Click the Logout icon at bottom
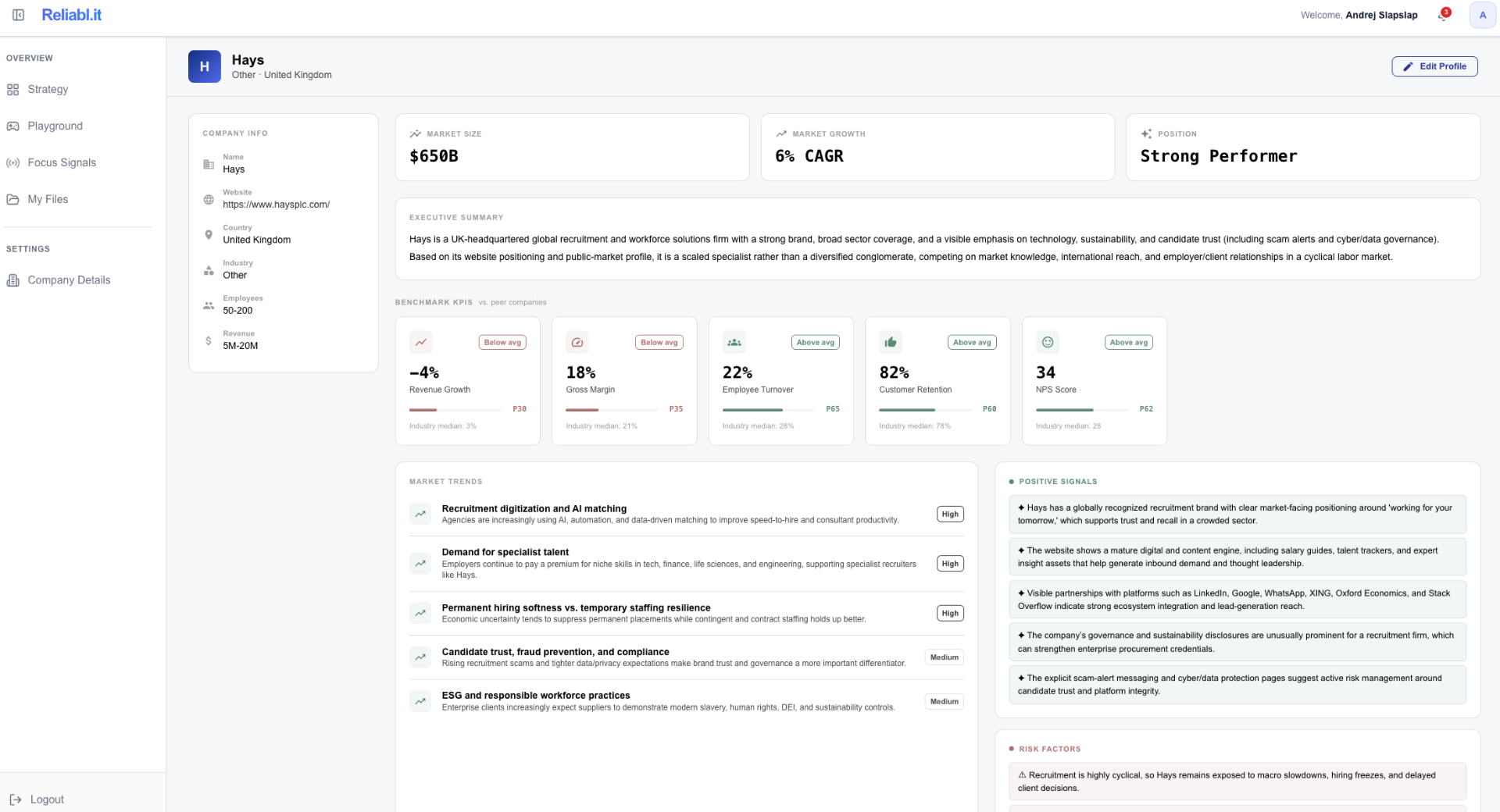Screen dimensions: 1500x812 click(14, 799)
